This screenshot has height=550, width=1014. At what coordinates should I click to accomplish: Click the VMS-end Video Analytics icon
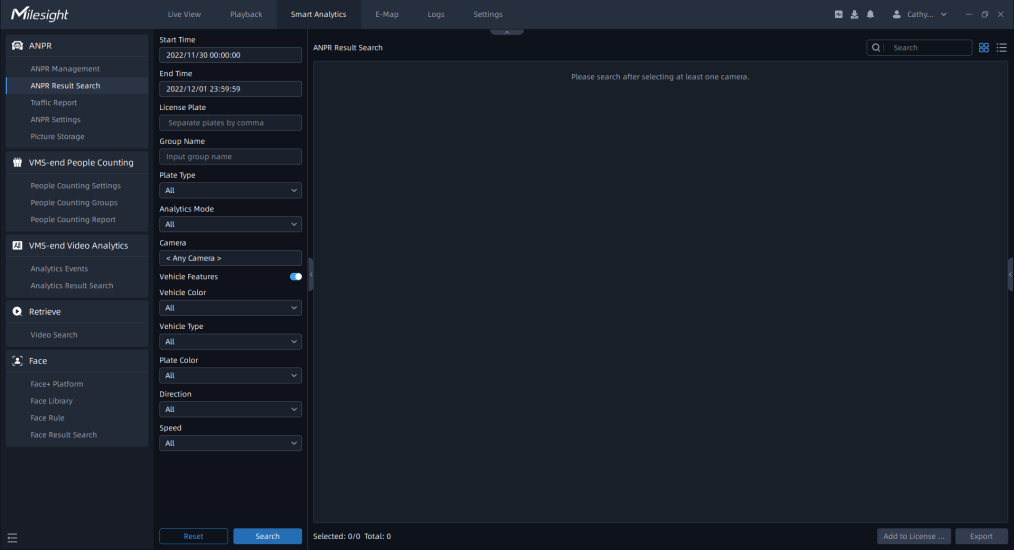point(17,246)
